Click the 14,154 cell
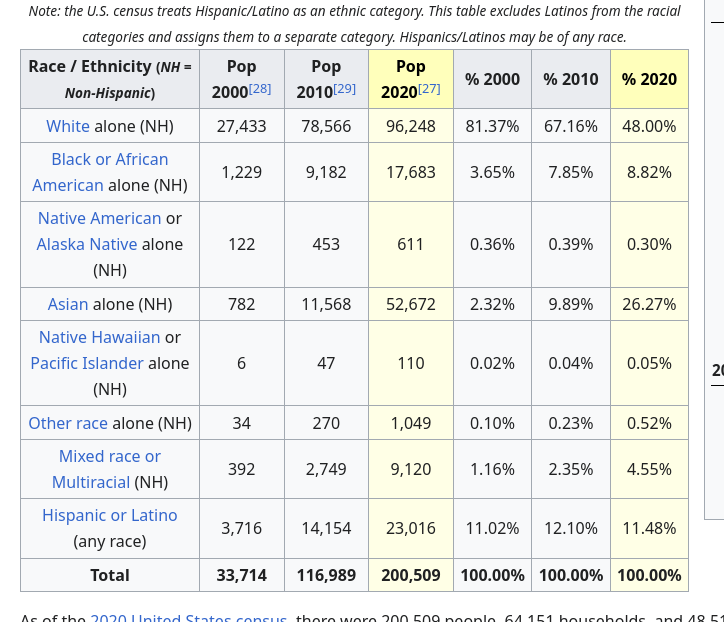Image resolution: width=724 pixels, height=622 pixels. coord(326,528)
